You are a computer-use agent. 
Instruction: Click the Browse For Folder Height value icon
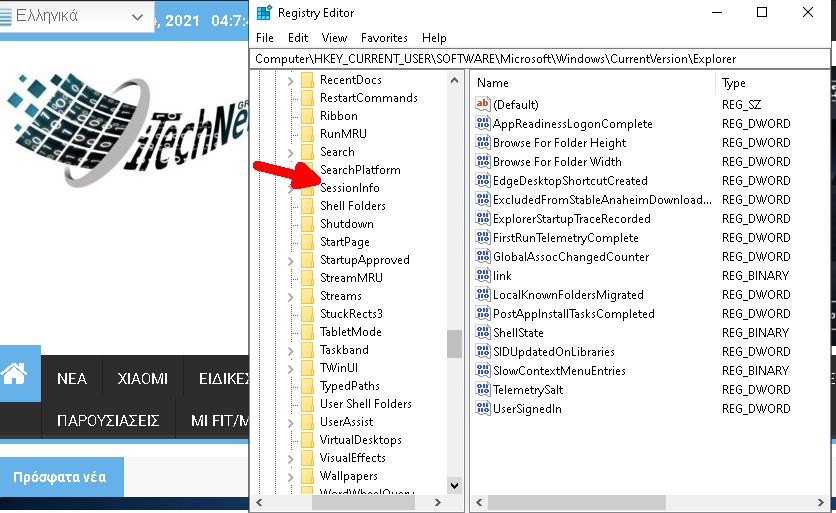coord(483,142)
